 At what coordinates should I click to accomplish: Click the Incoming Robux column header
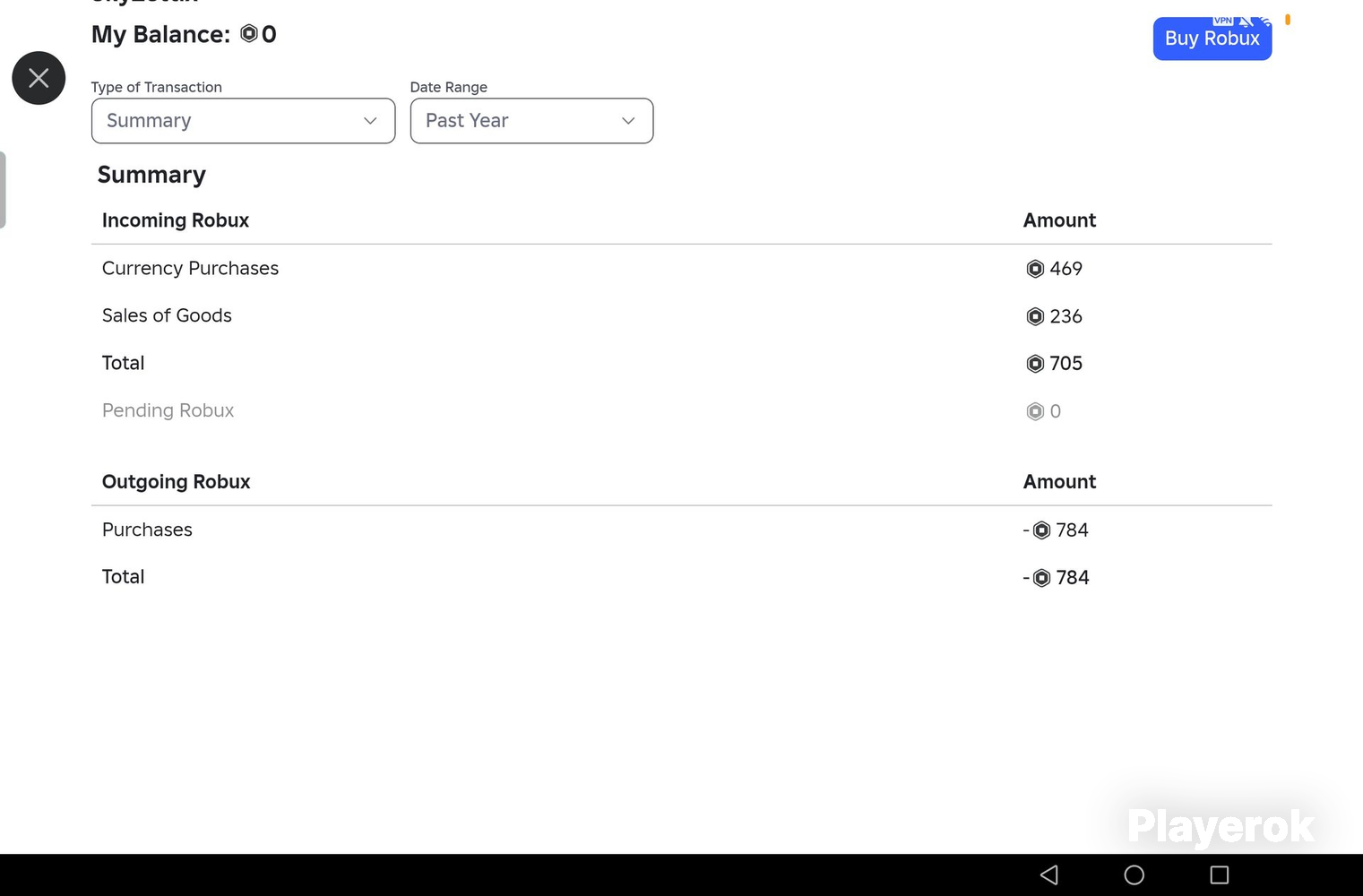pos(176,220)
